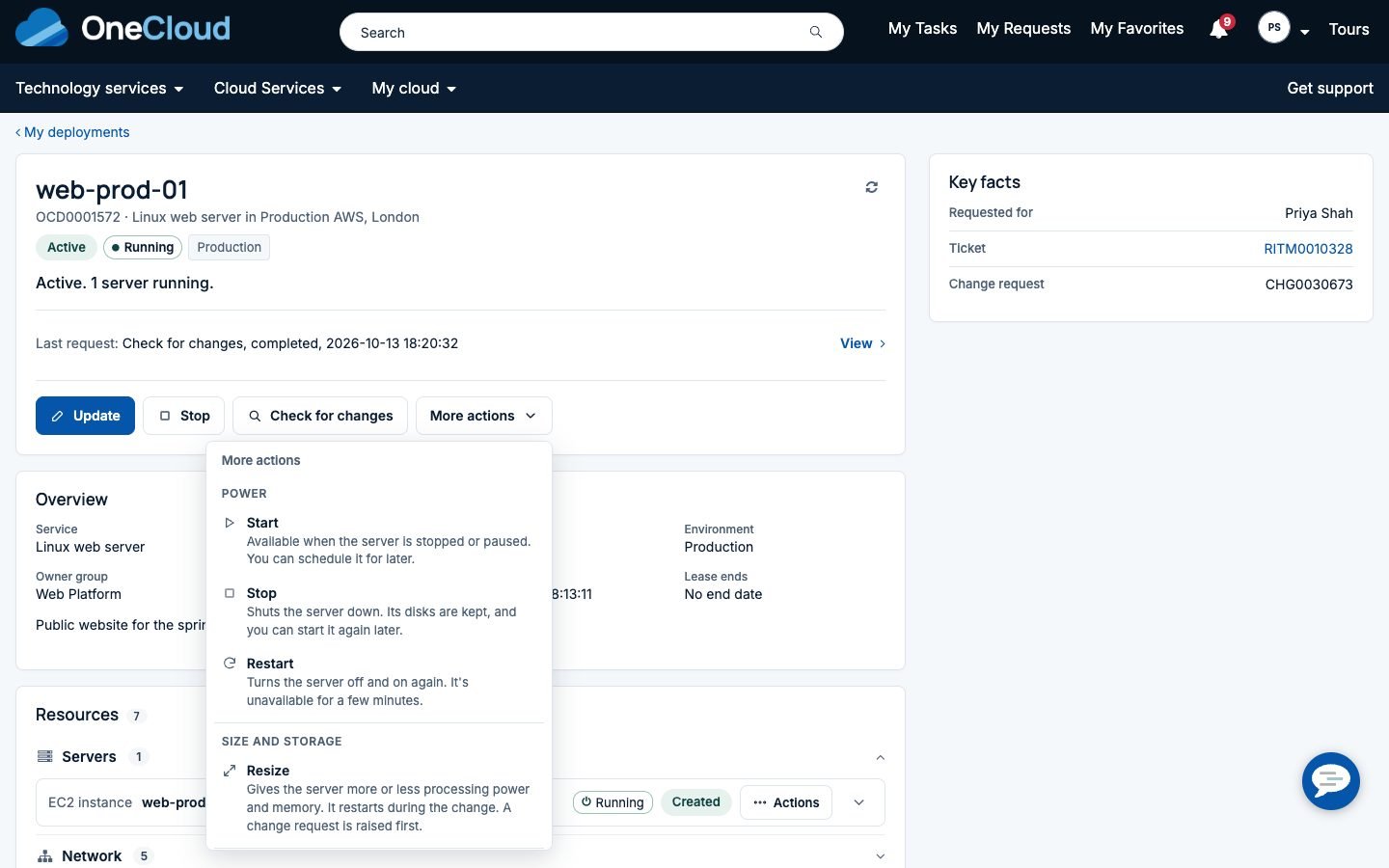Click the OneCloud logo

[123, 28]
